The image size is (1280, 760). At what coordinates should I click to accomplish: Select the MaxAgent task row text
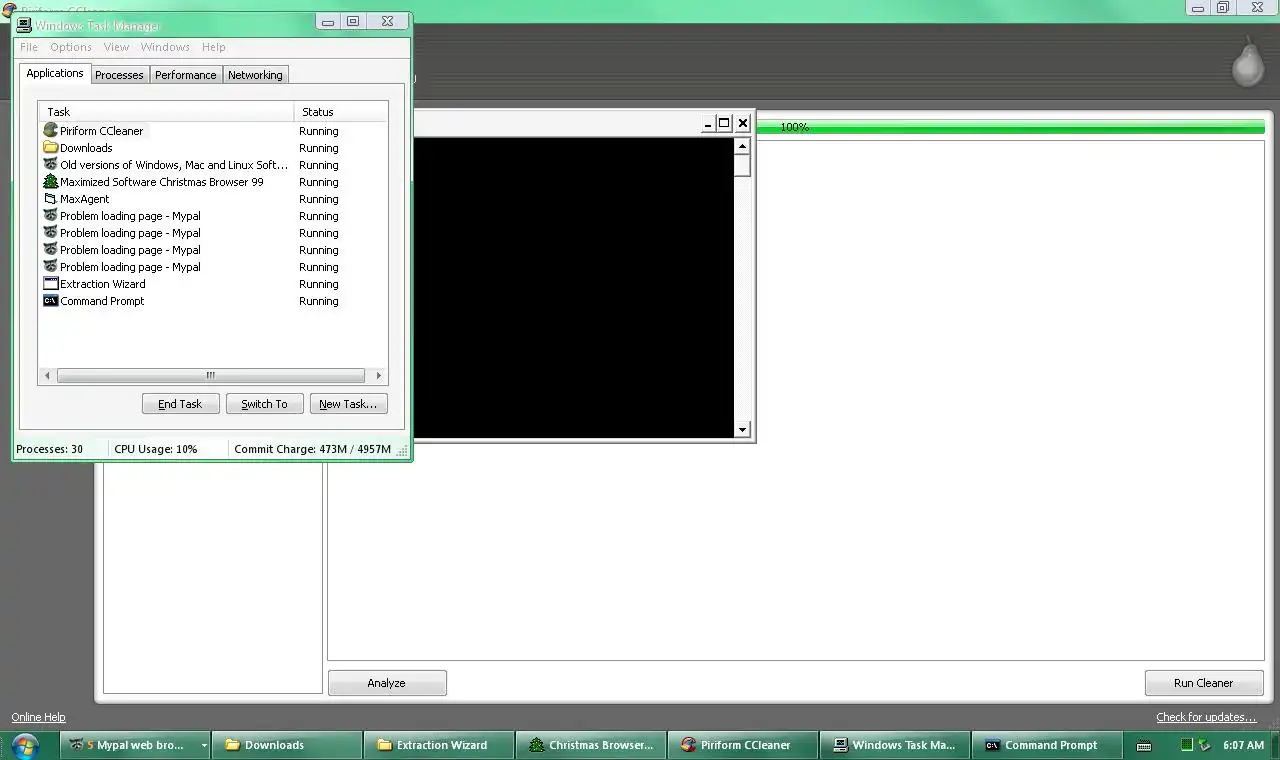pos(84,199)
